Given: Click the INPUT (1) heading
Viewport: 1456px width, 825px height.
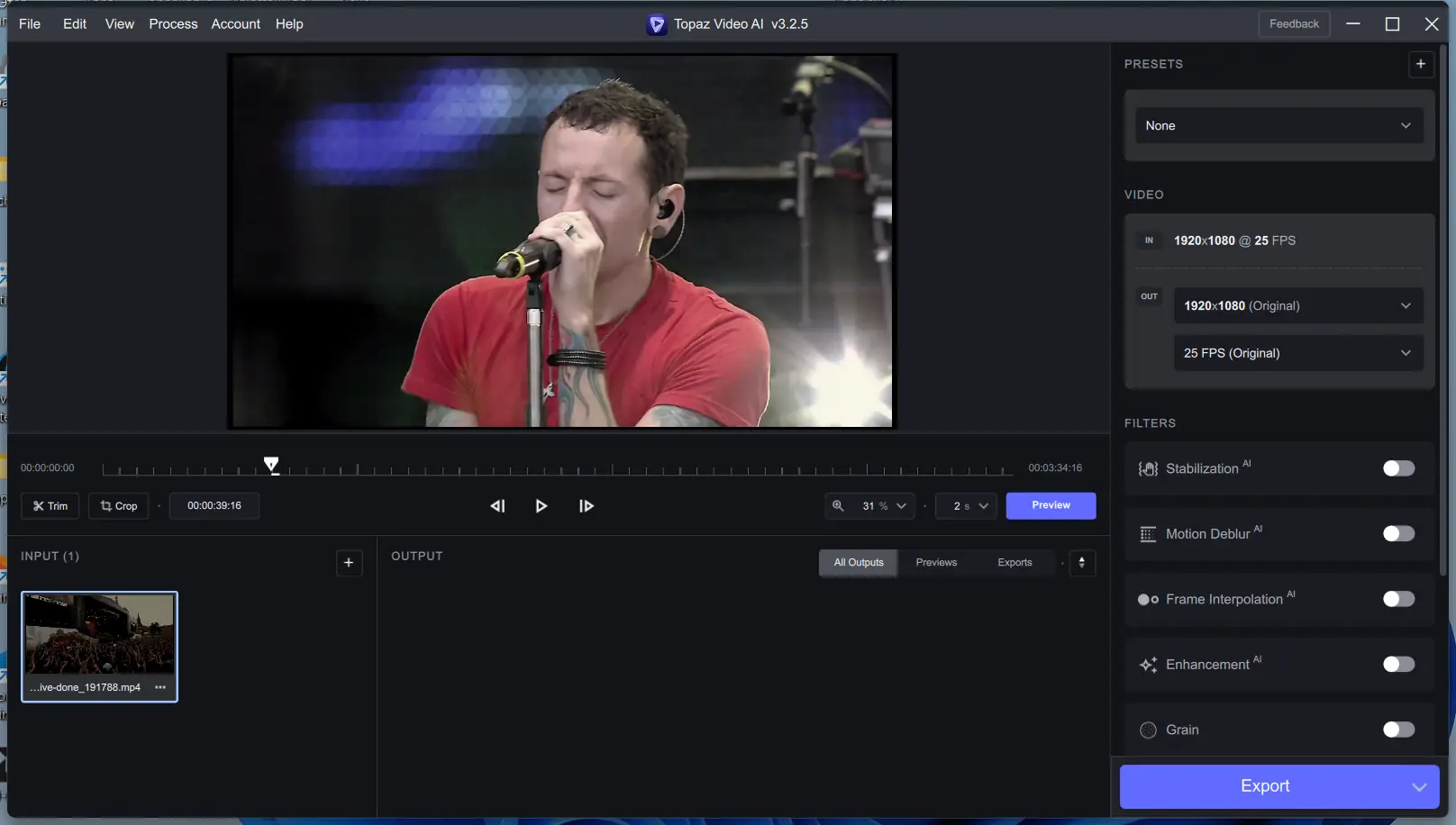Looking at the screenshot, I should (50, 557).
